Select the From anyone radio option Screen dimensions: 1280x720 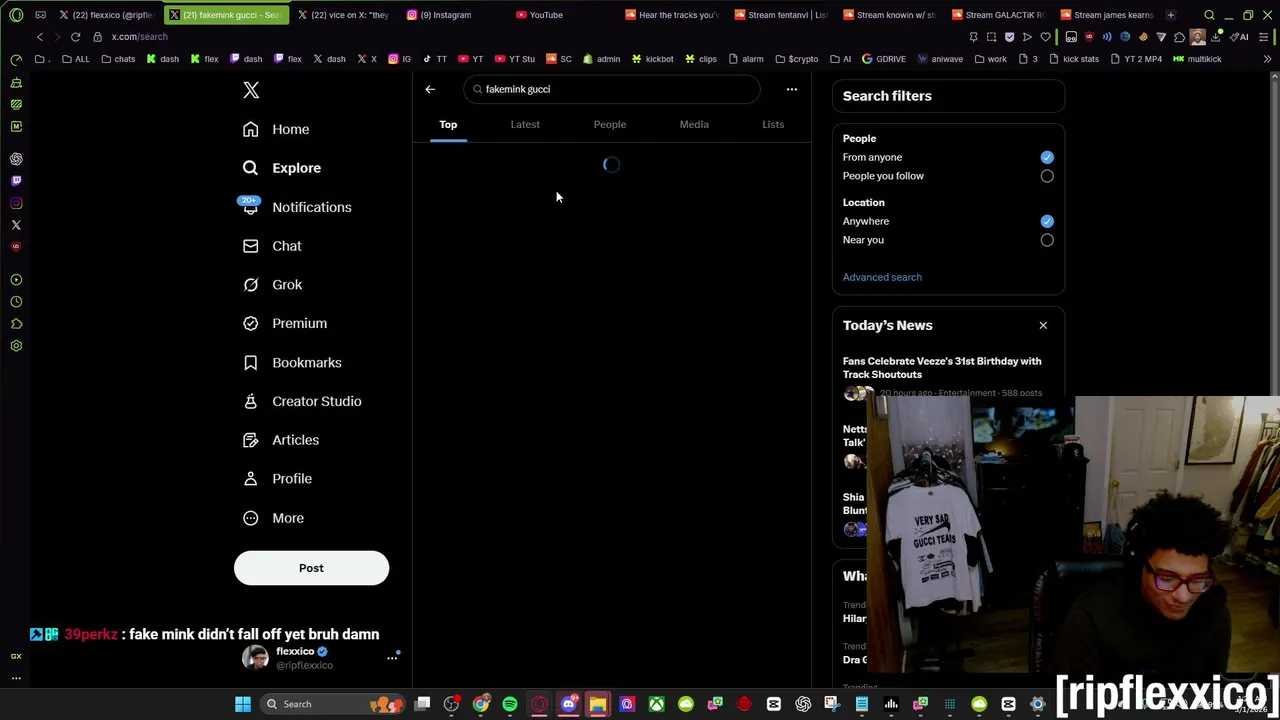pyautogui.click(x=1047, y=157)
